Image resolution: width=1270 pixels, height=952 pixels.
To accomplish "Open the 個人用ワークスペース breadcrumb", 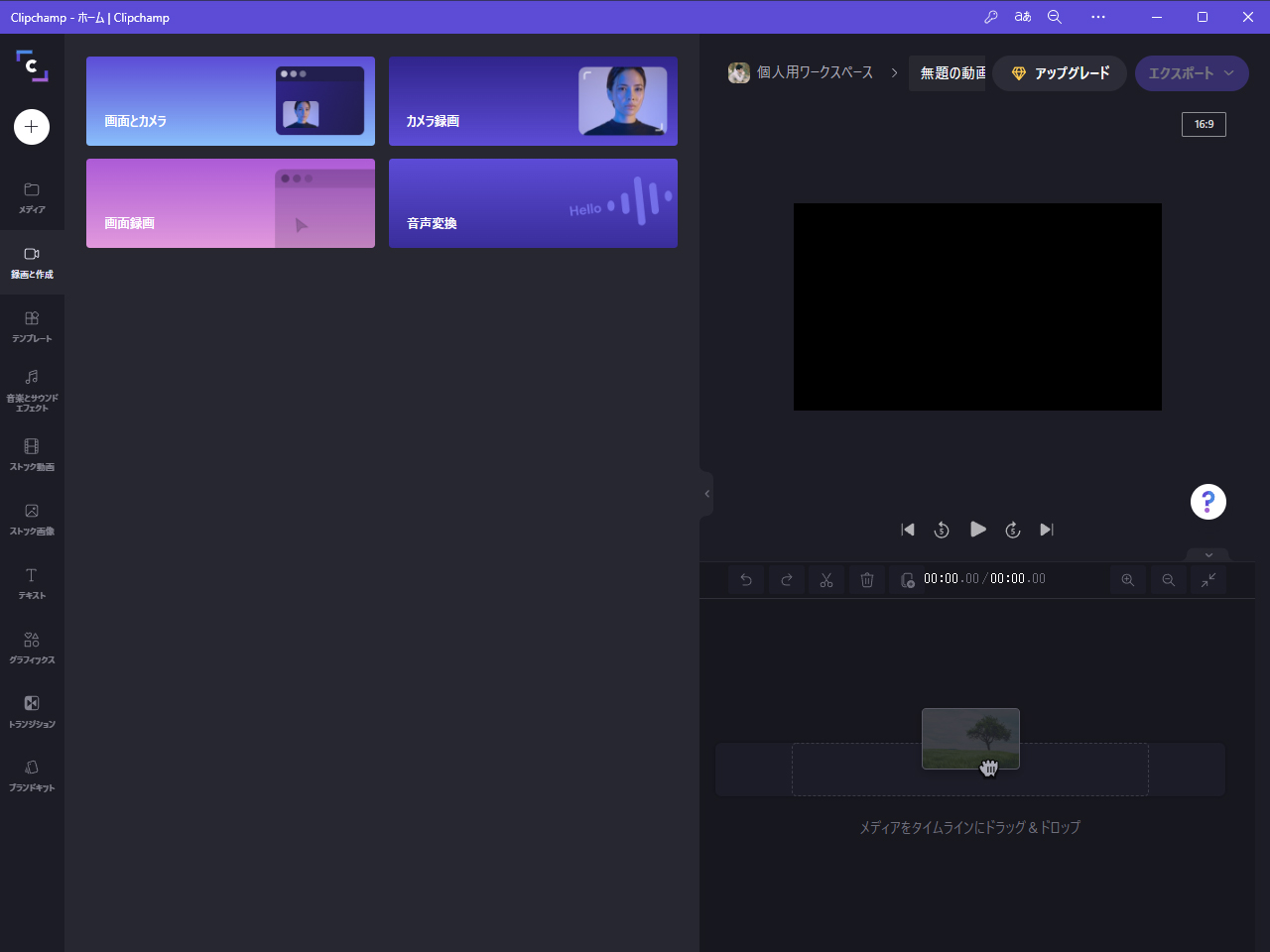I will tap(801, 72).
